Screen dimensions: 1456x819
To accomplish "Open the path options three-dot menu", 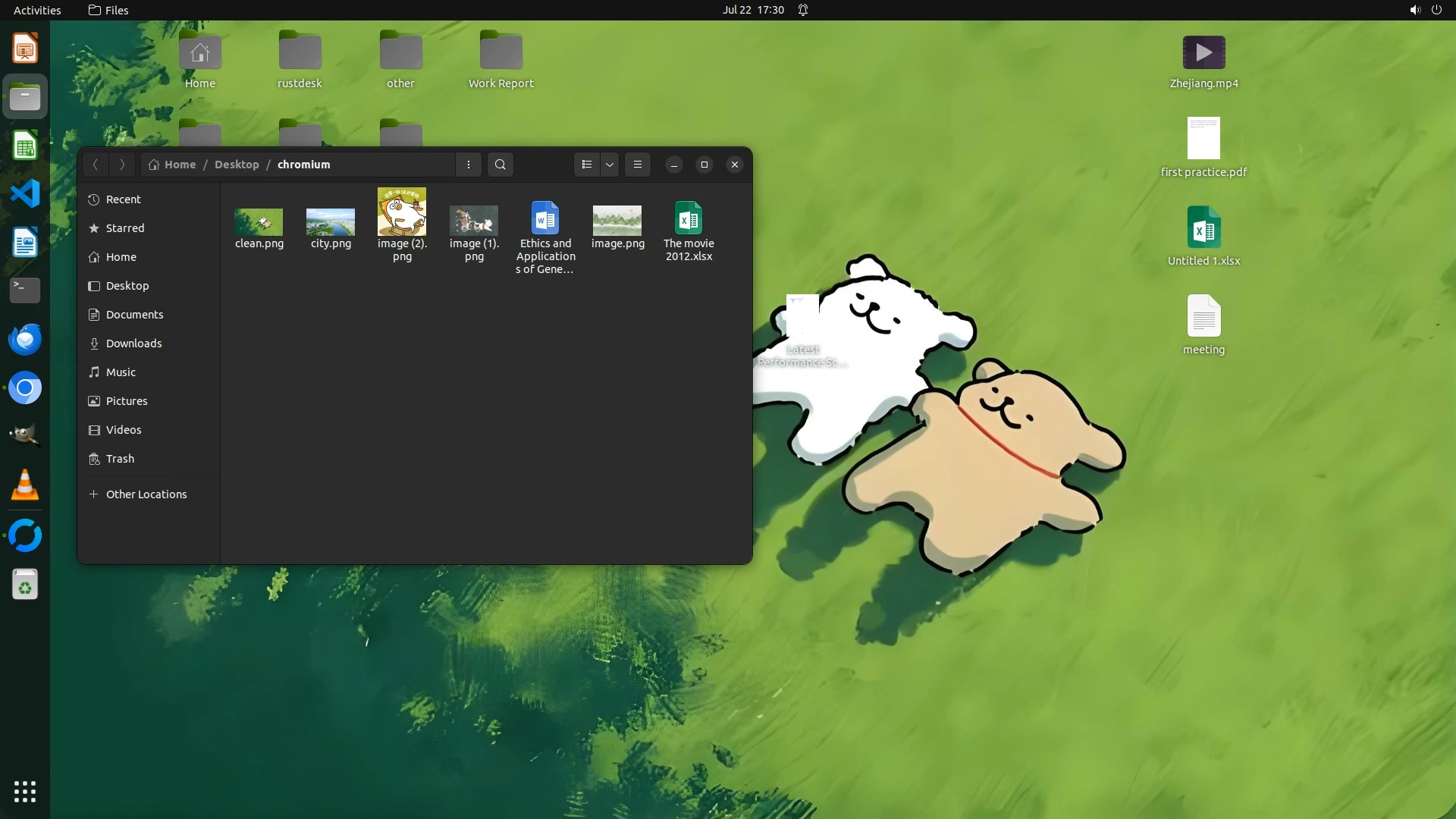I will 468,165.
